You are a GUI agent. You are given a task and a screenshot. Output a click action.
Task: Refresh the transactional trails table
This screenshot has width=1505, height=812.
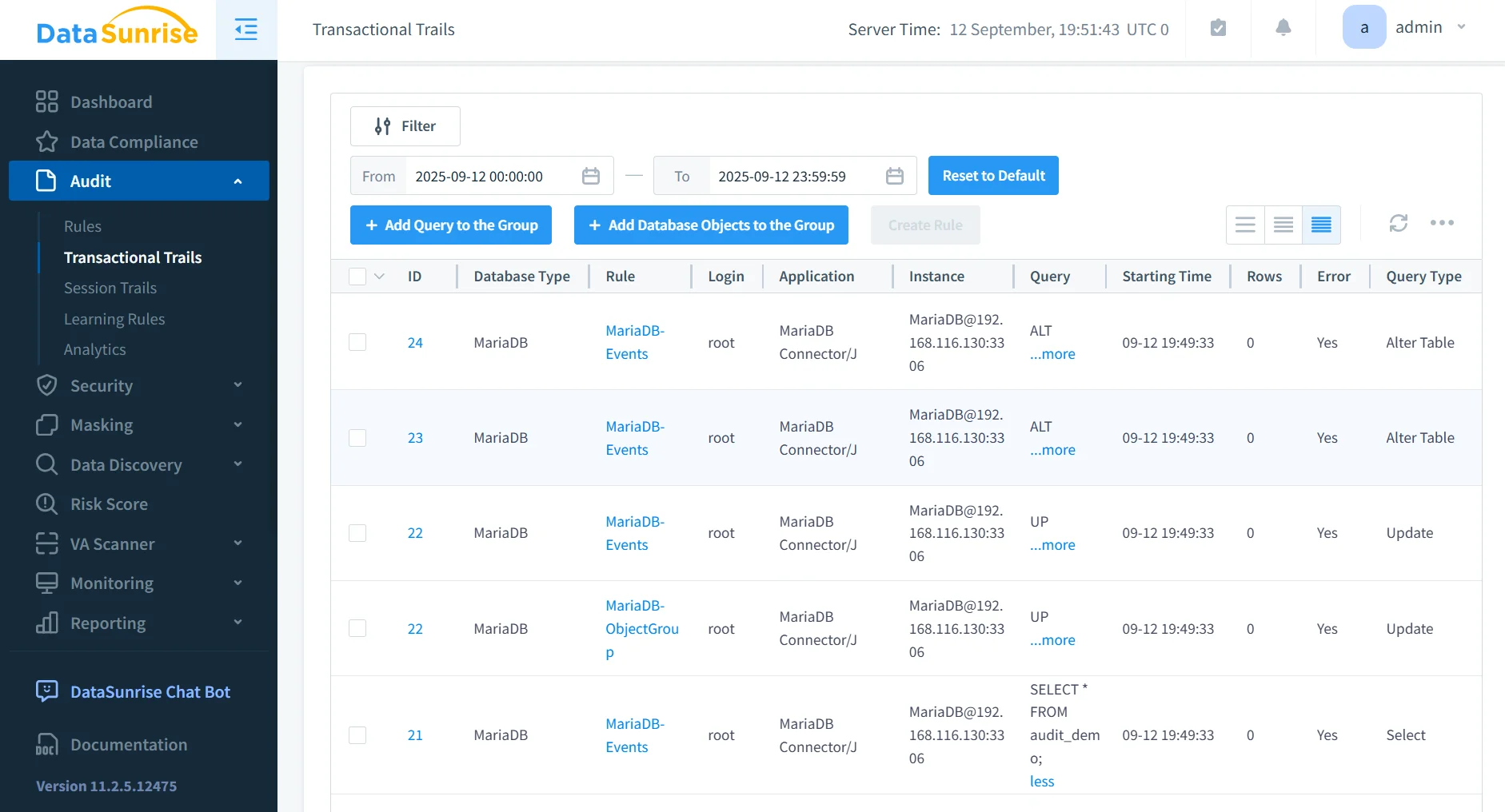tap(1398, 224)
